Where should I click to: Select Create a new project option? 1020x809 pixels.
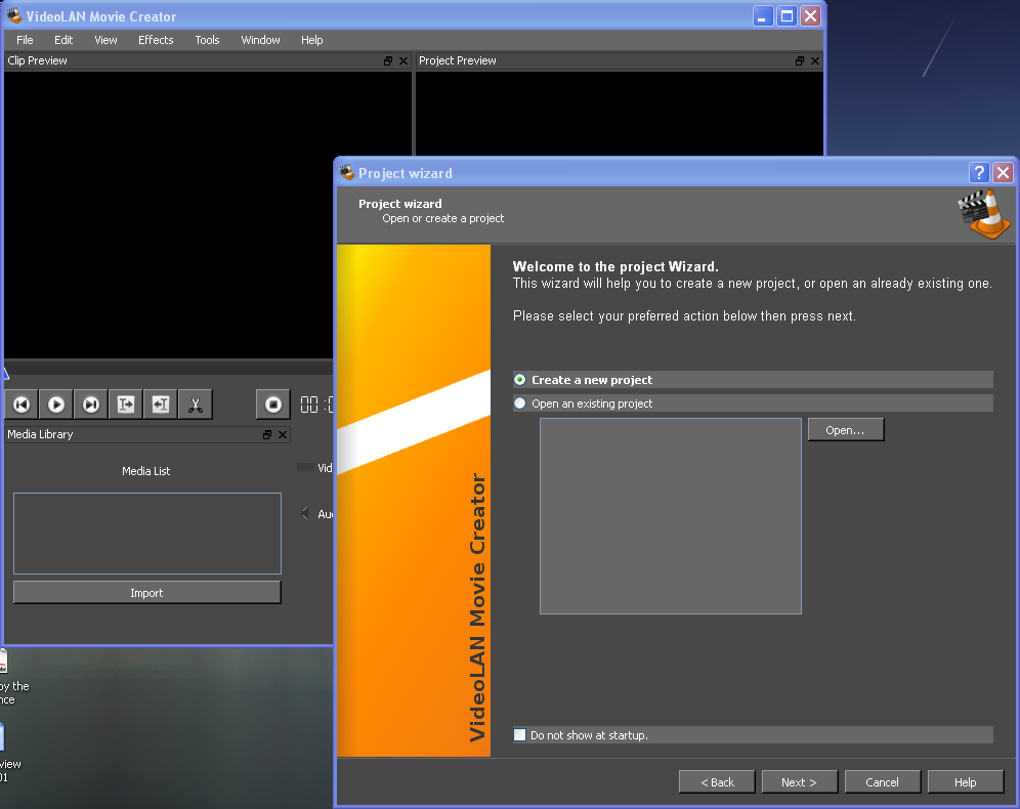[x=753, y=380]
